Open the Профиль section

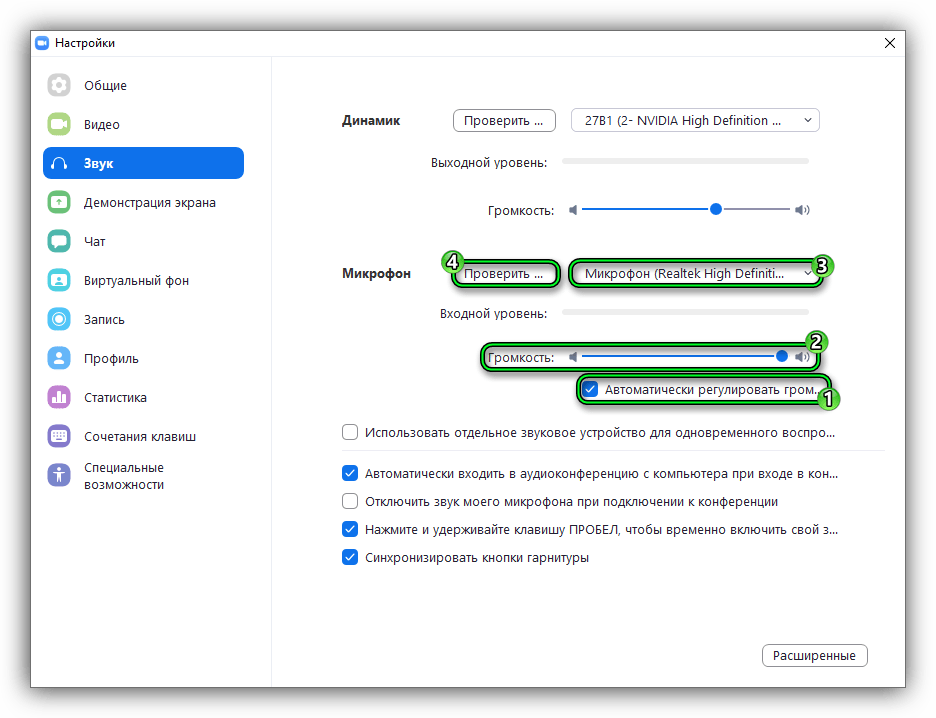pos(143,358)
